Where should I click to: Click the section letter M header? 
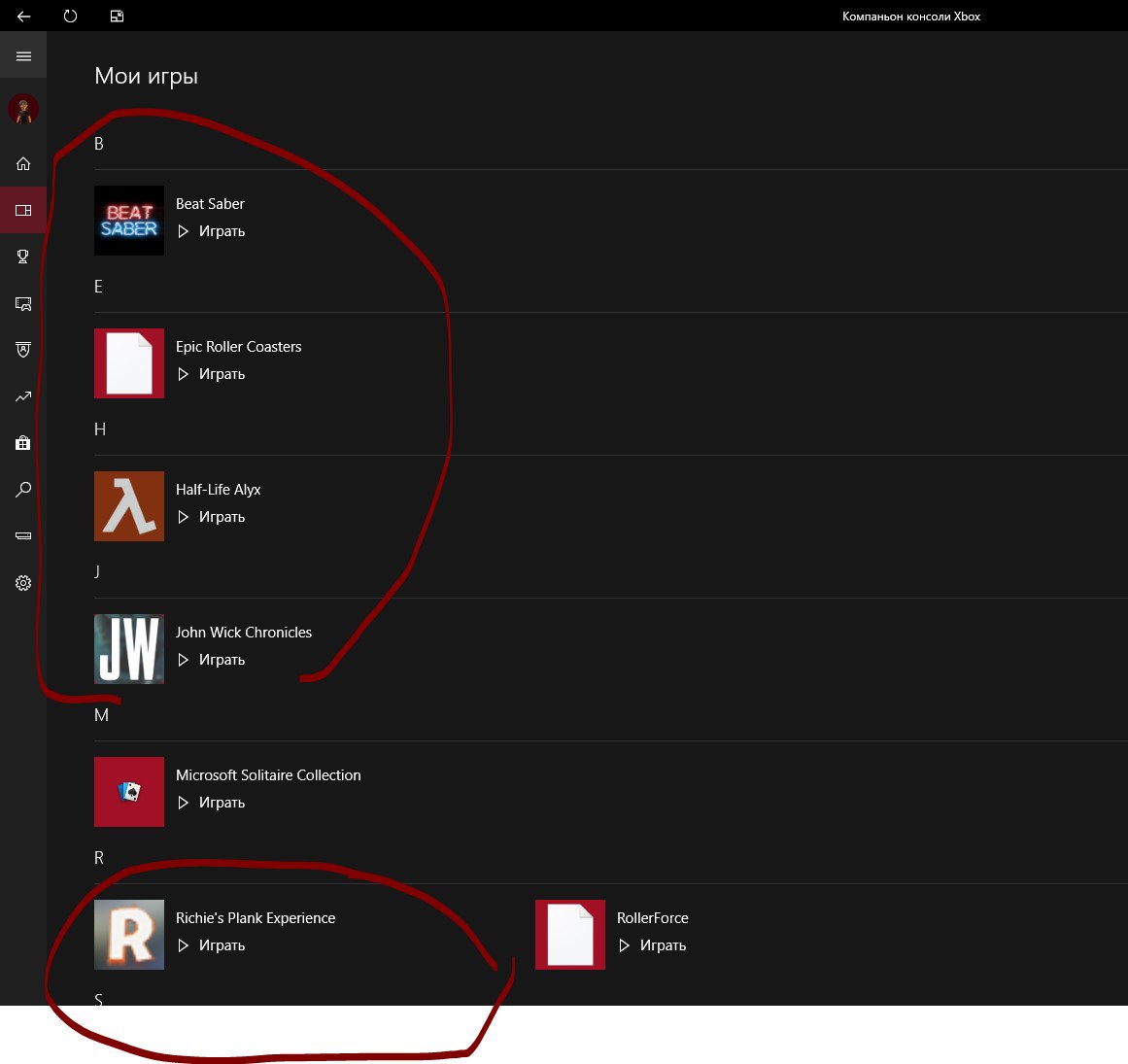click(101, 715)
